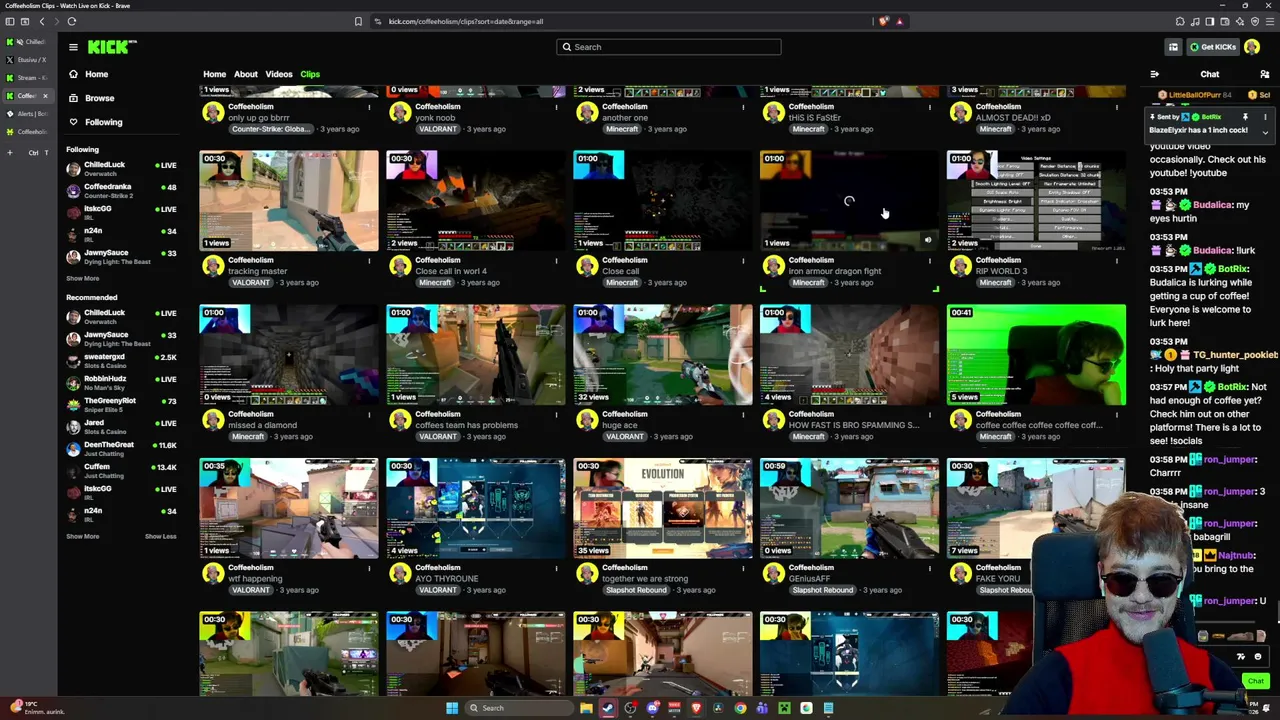
Task: Click the pin icon on pinned chat message
Action: tap(1245, 117)
